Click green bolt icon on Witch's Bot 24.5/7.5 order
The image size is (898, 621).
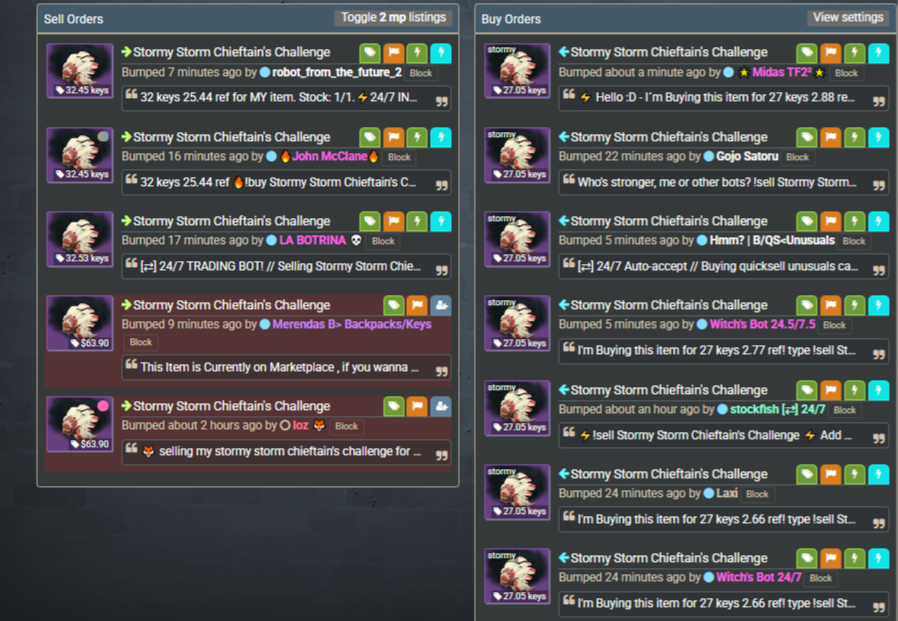click(x=854, y=306)
